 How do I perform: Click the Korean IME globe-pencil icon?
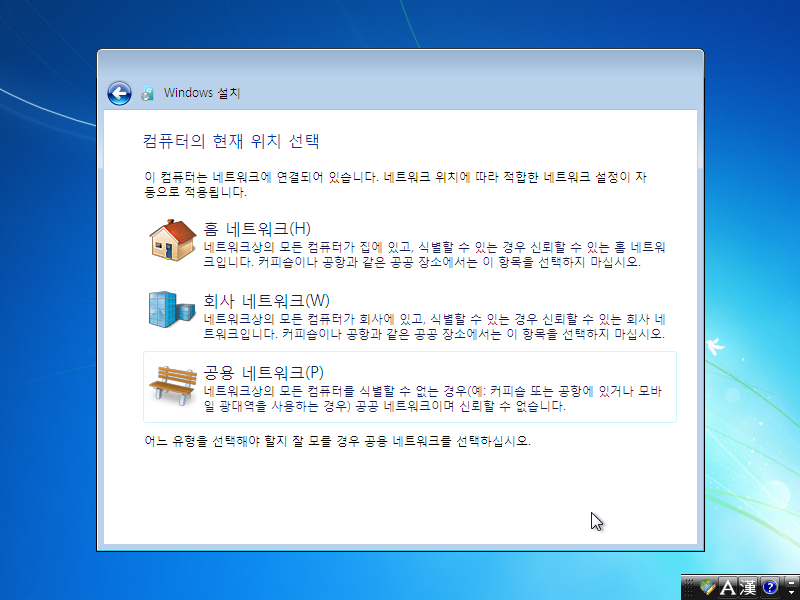click(707, 588)
